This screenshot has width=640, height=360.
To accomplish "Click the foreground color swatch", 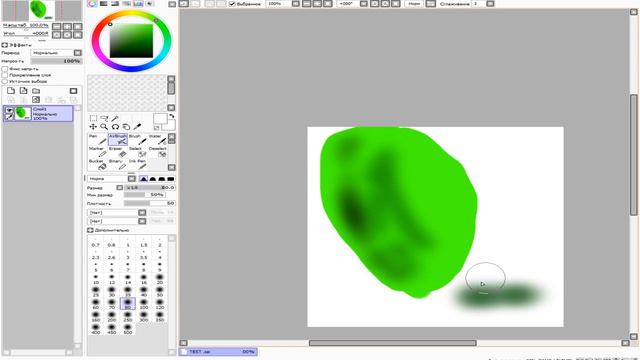I will pos(160,119).
